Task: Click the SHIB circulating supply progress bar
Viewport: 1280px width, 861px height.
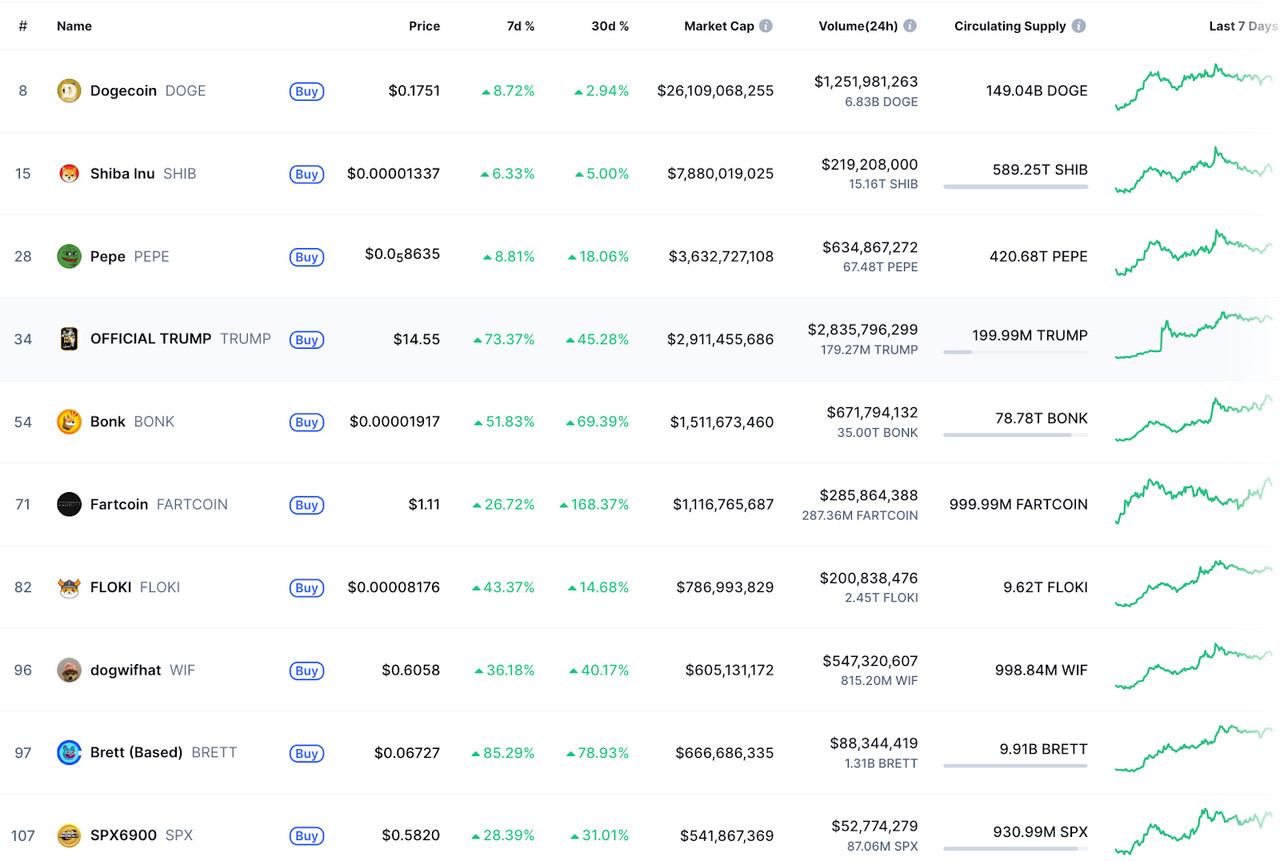Action: click(x=1015, y=186)
